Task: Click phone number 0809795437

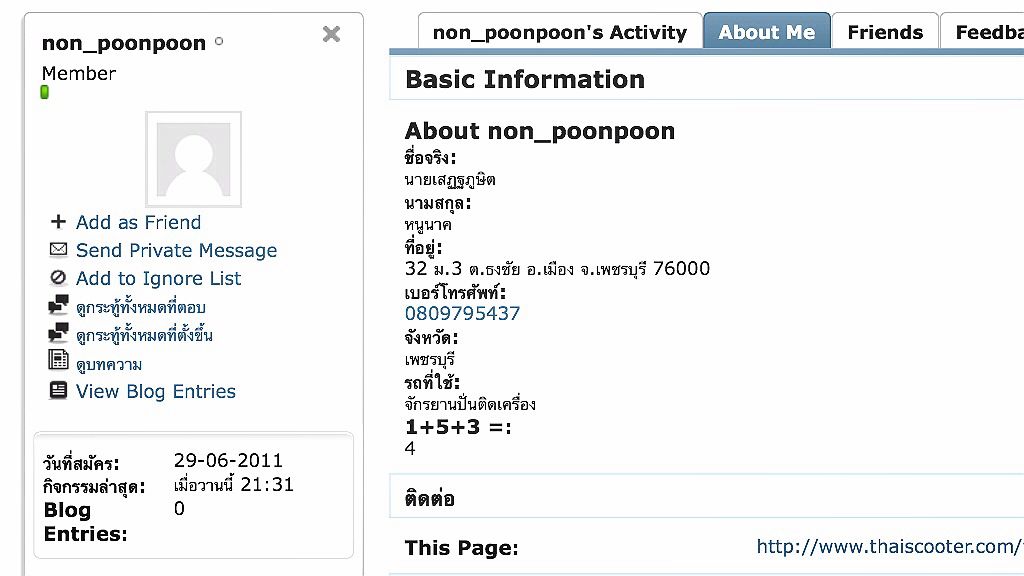Action: tap(462, 313)
